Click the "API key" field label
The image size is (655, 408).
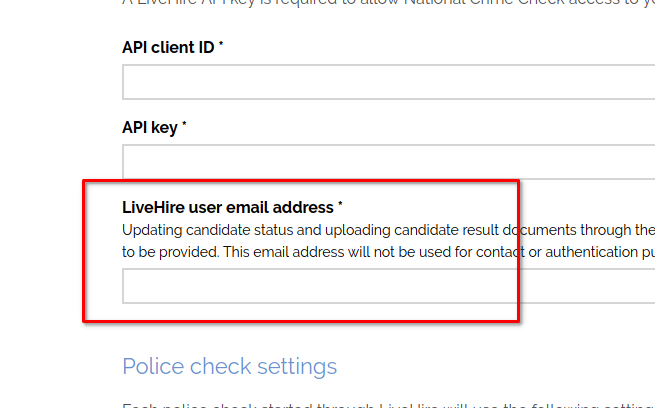[x=150, y=127]
